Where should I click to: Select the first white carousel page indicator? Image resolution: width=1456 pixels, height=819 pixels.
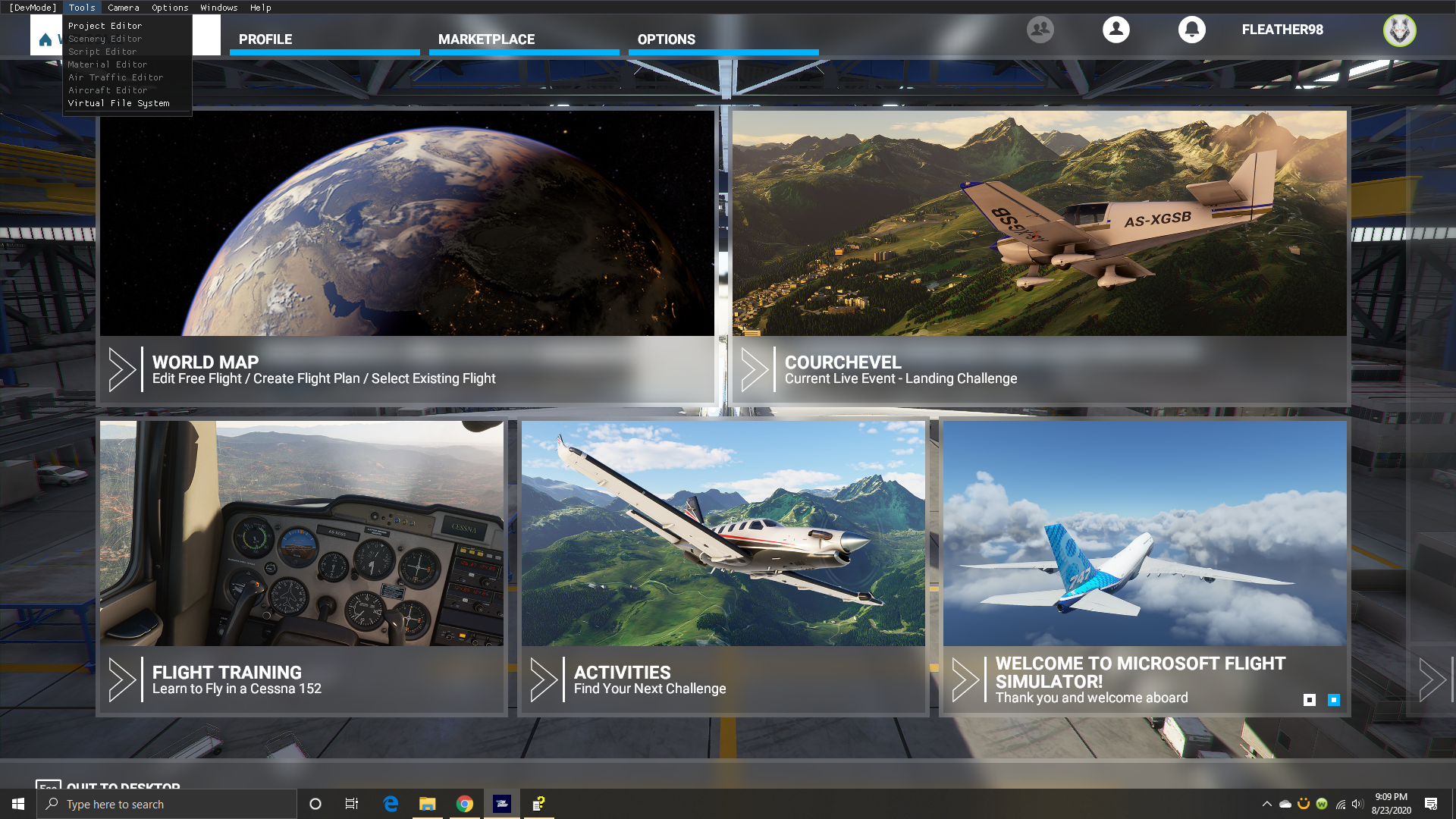(1310, 700)
